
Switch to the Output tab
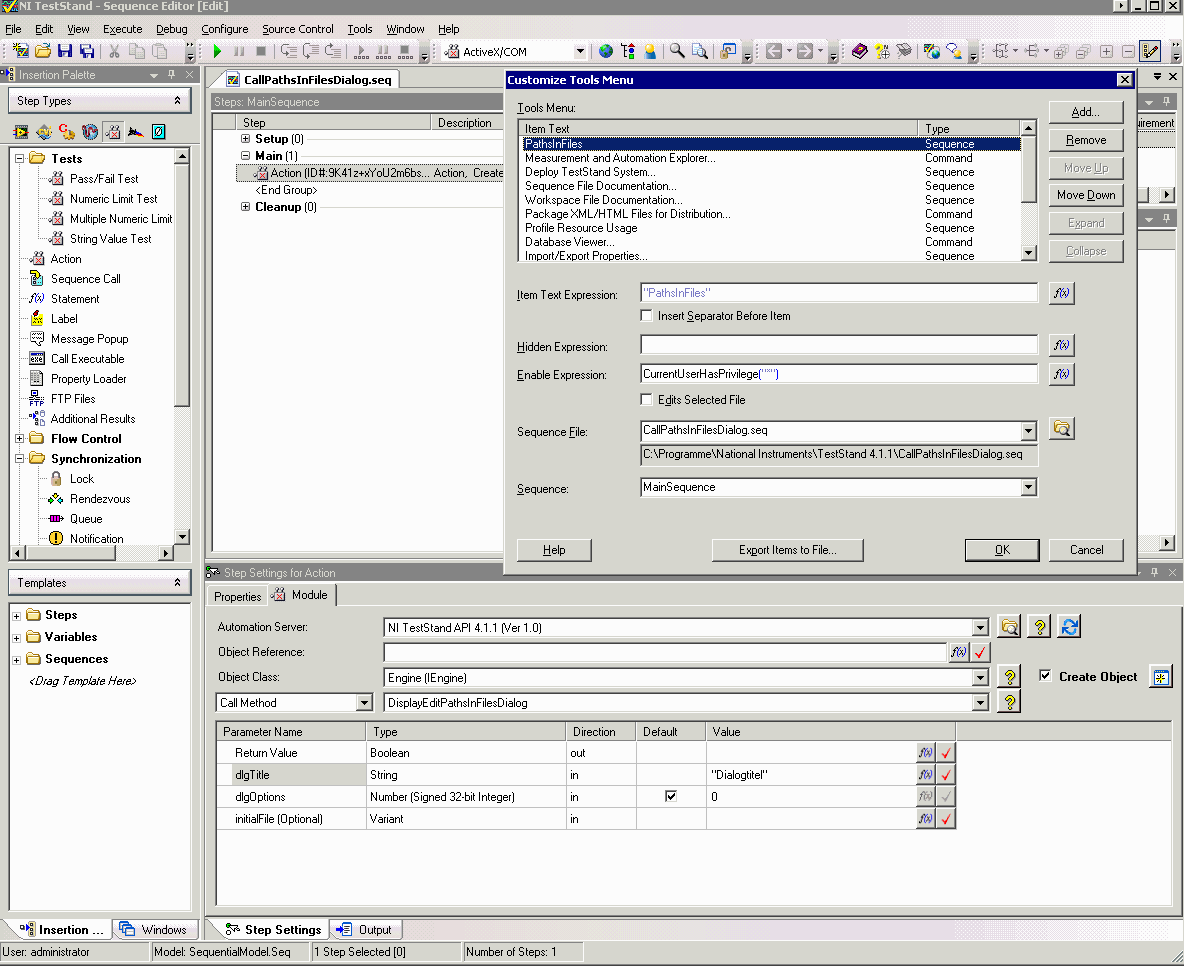click(x=366, y=930)
